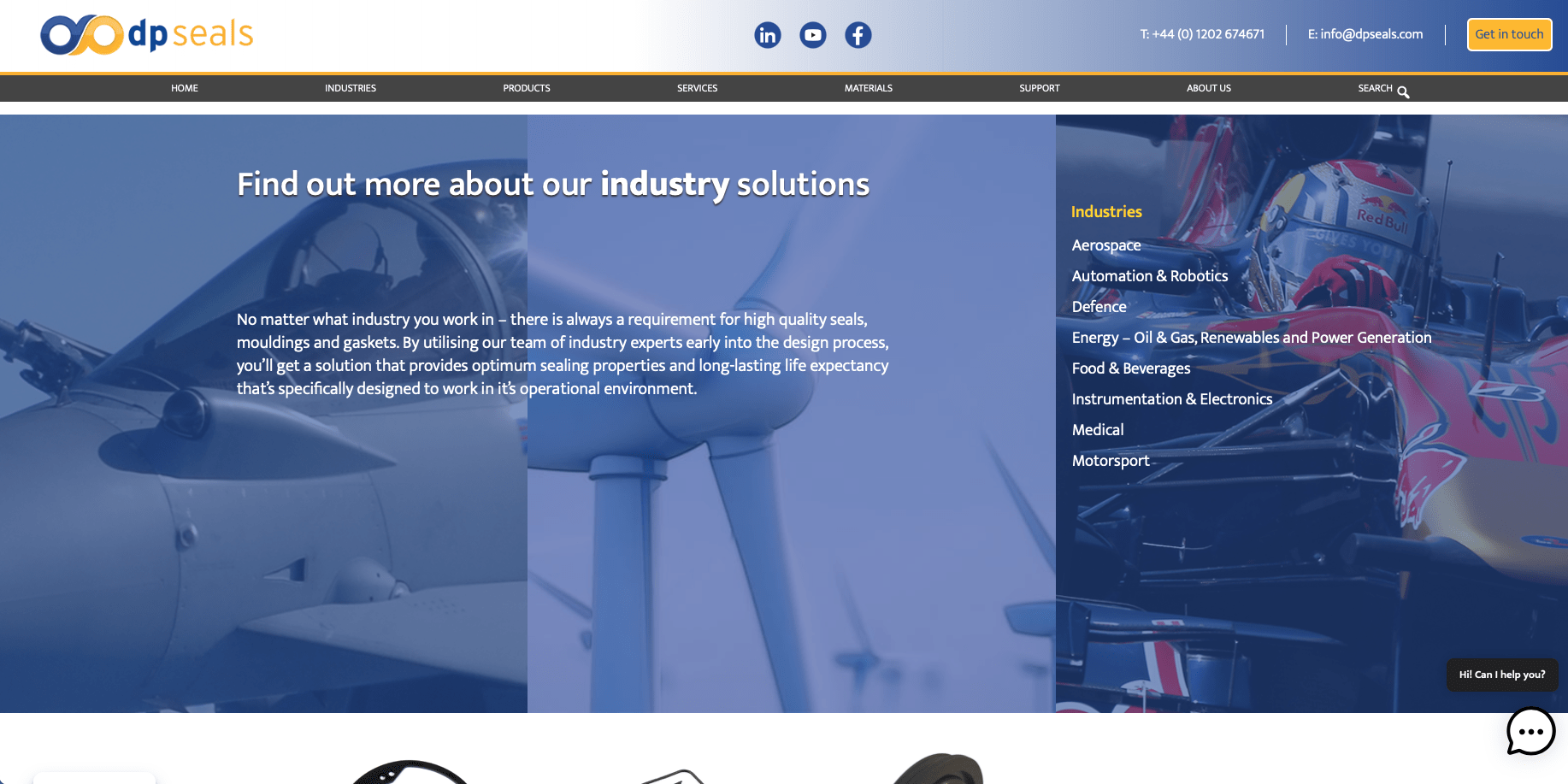
Task: Choose the Motorsport industry link
Action: 1111,461
